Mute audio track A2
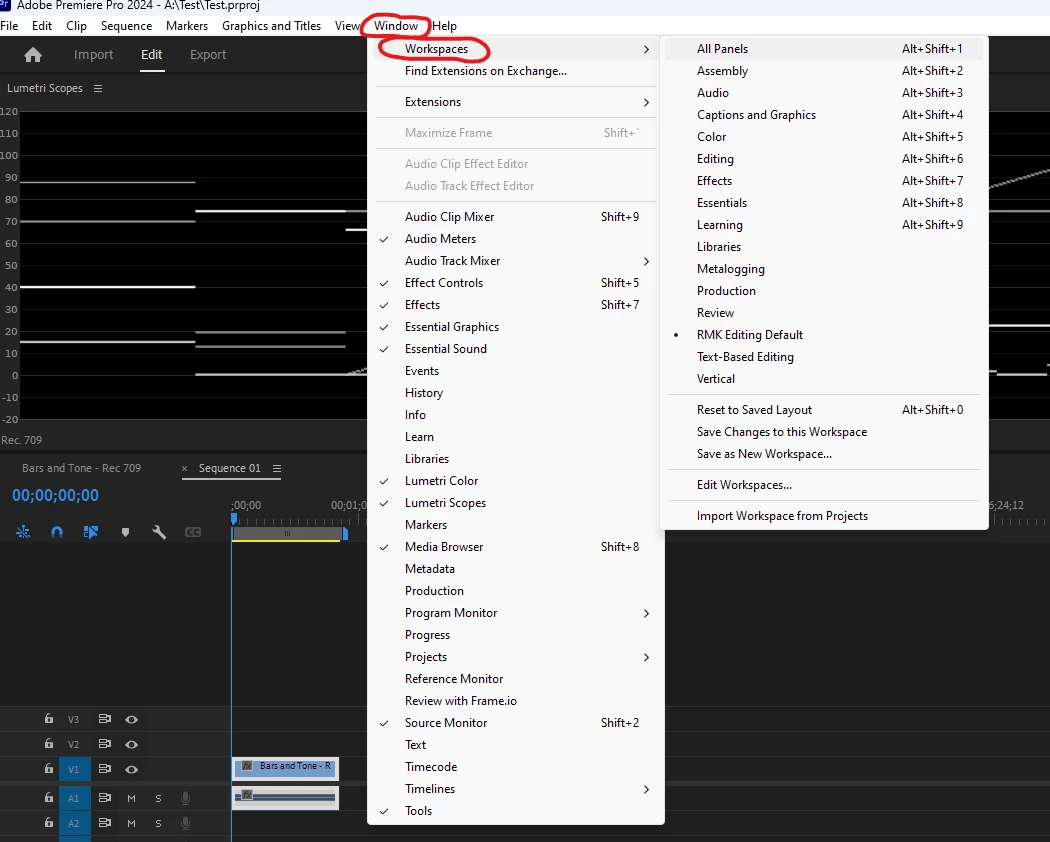The width and height of the screenshot is (1050, 842). [131, 823]
